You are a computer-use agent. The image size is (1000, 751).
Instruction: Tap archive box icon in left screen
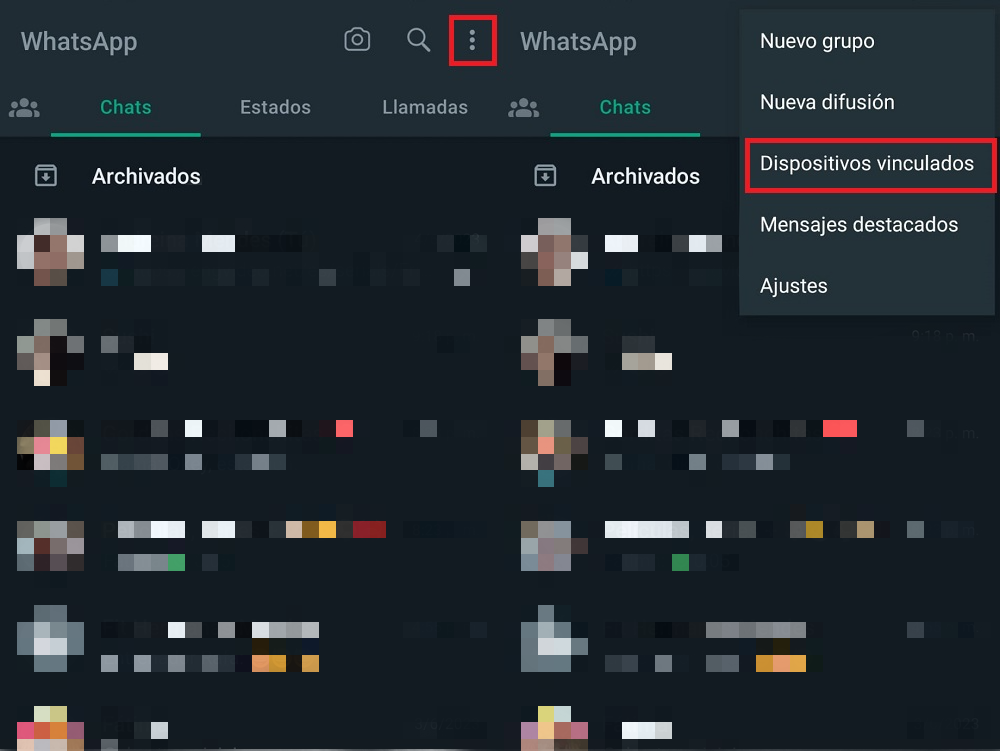(x=46, y=175)
